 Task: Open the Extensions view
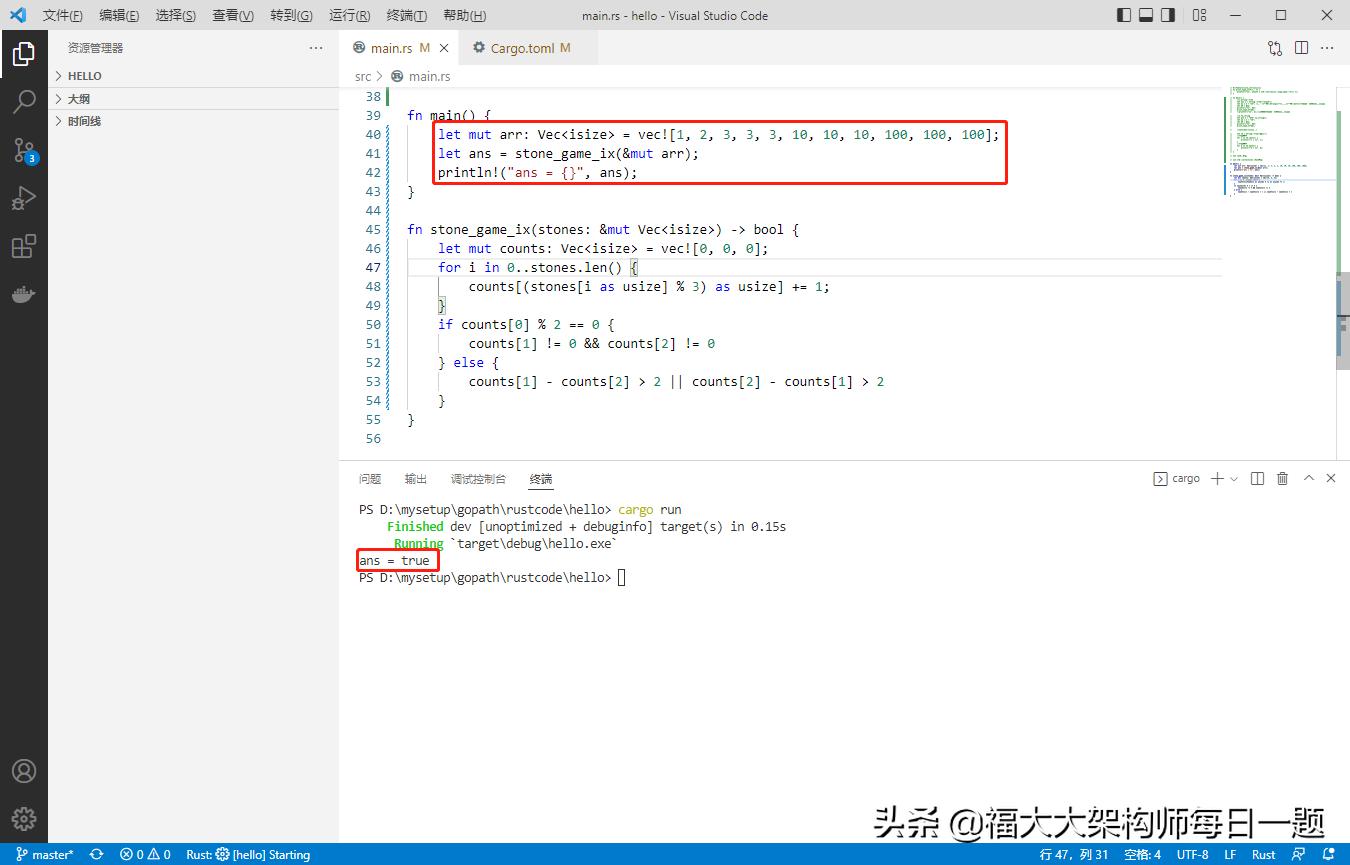click(x=25, y=246)
